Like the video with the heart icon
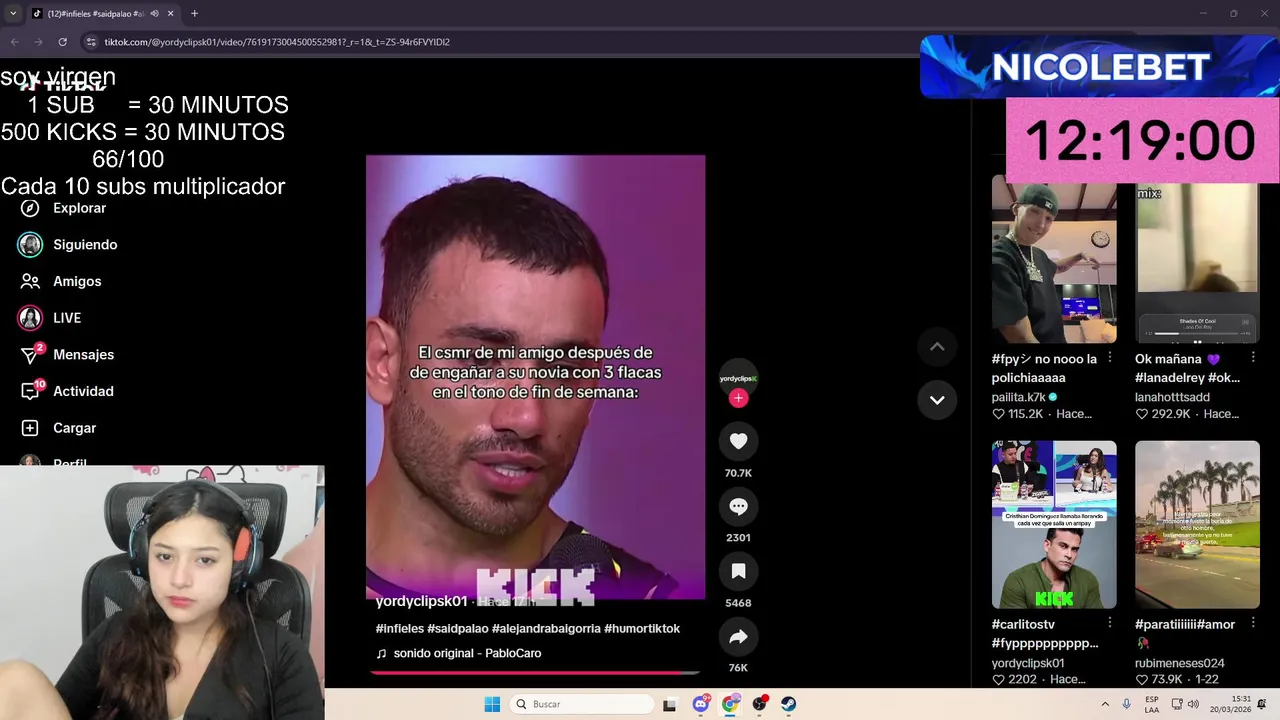 (x=738, y=441)
